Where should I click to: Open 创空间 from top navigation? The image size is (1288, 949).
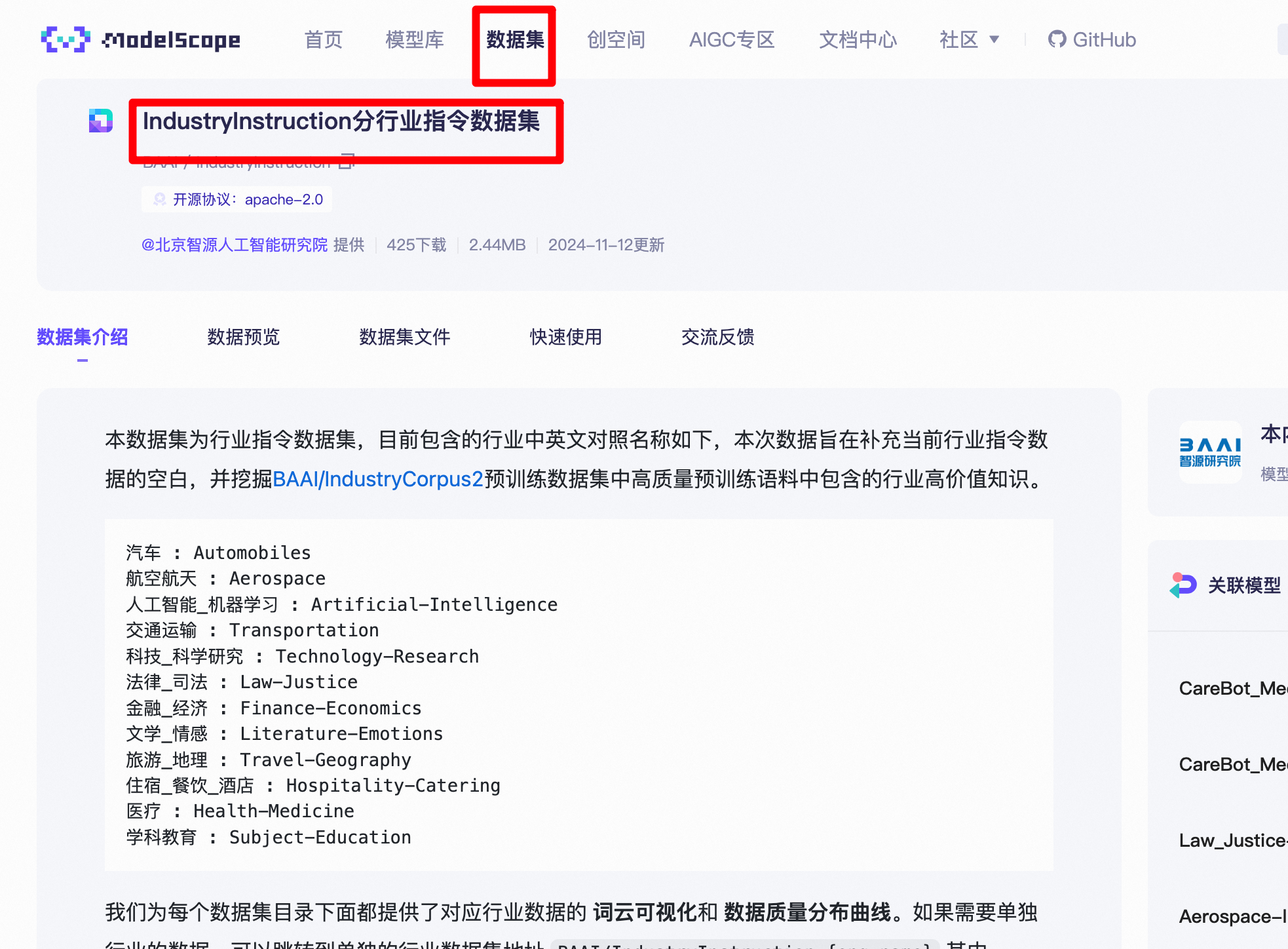point(616,39)
